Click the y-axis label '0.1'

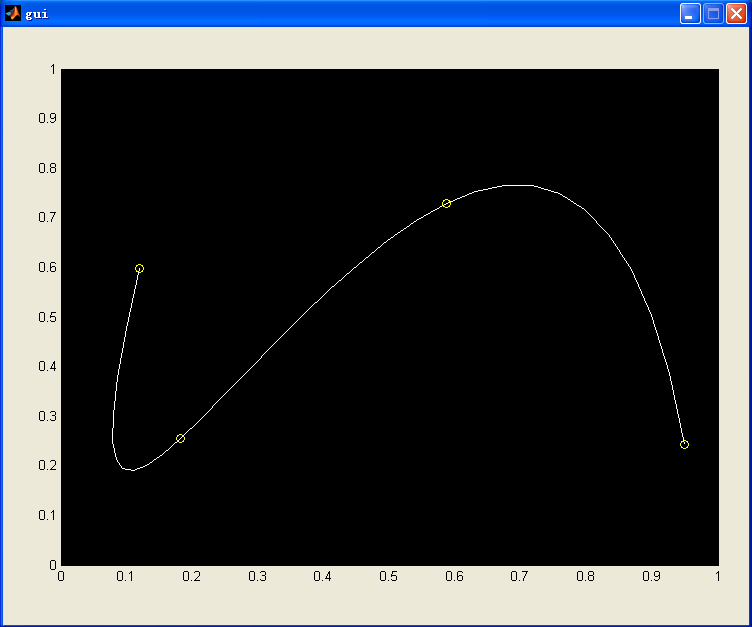click(x=47, y=515)
